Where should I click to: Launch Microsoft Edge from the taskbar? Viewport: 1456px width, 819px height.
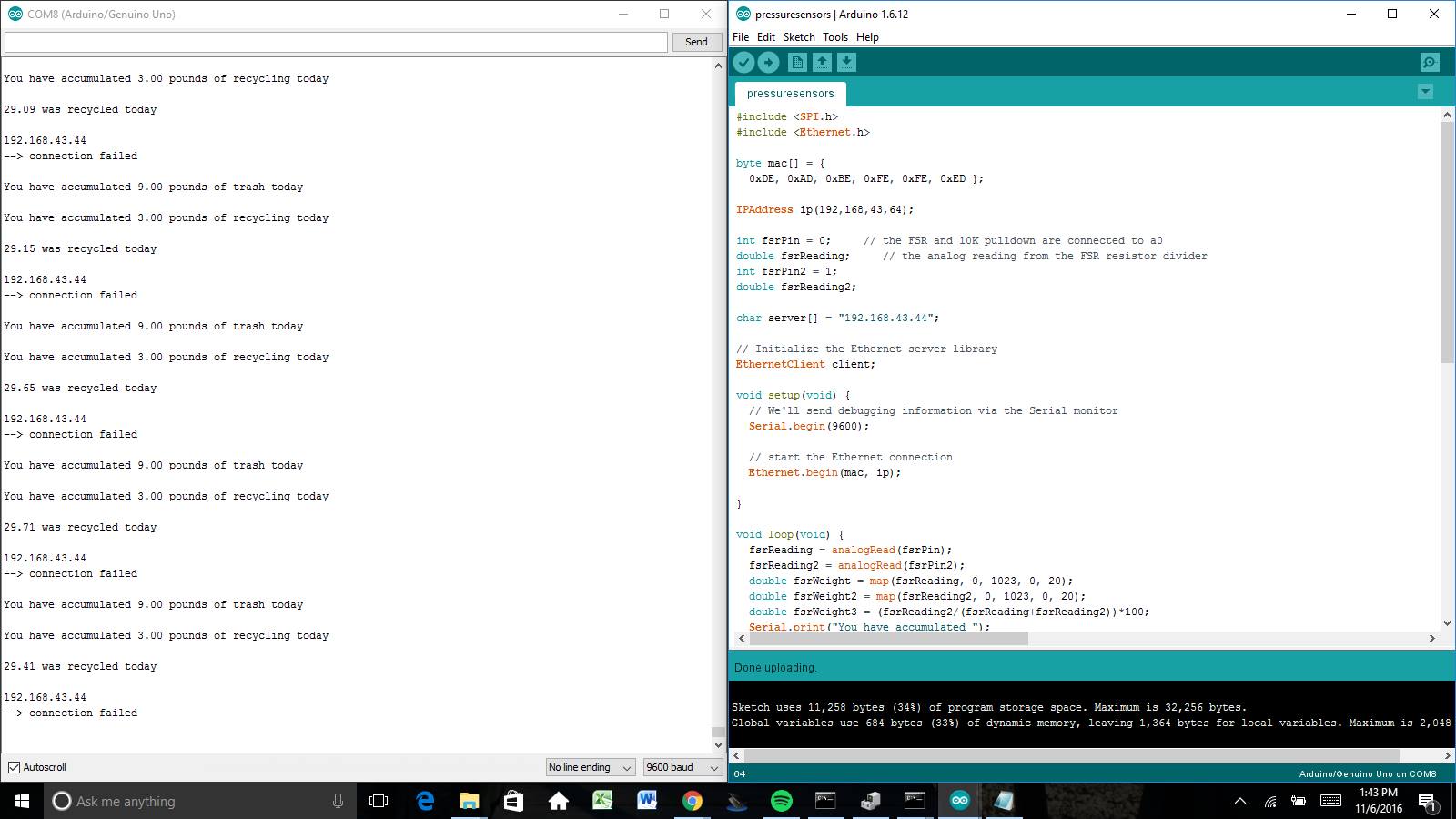[425, 801]
